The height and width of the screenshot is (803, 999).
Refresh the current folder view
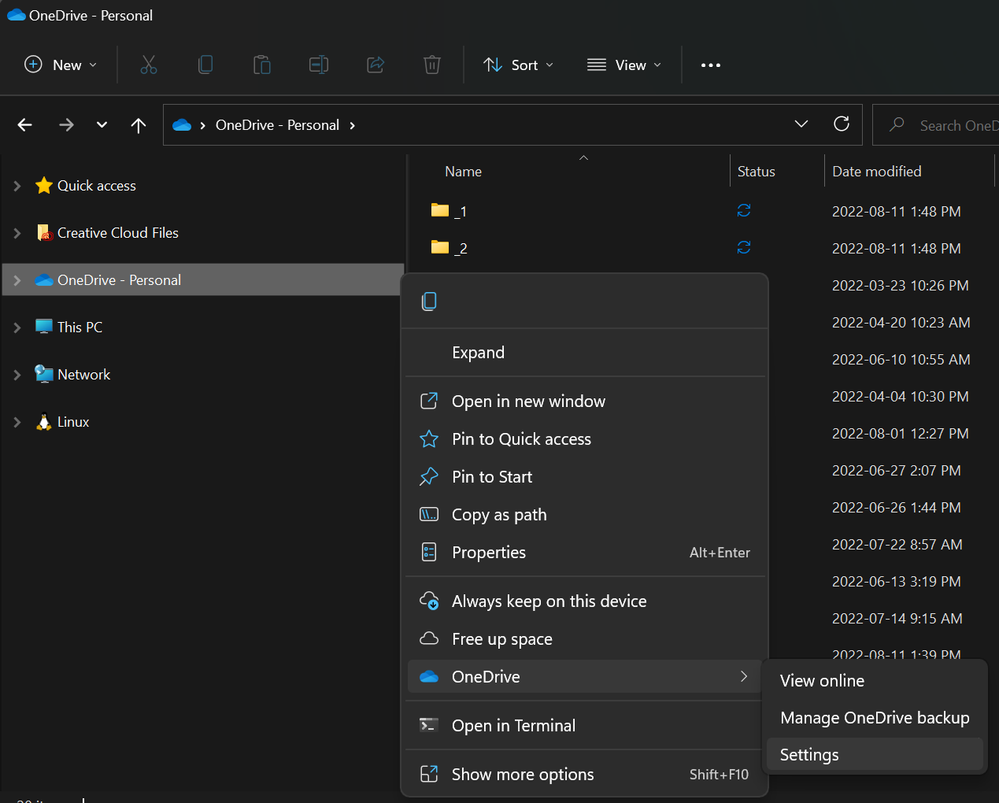point(841,125)
